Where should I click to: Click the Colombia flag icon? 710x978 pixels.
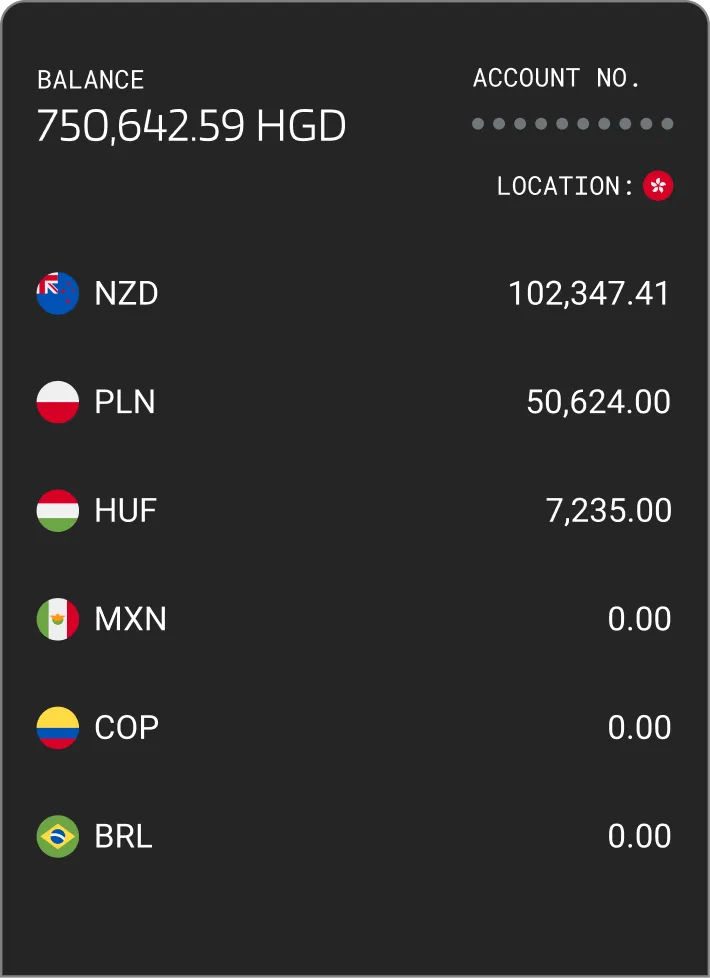tap(57, 727)
